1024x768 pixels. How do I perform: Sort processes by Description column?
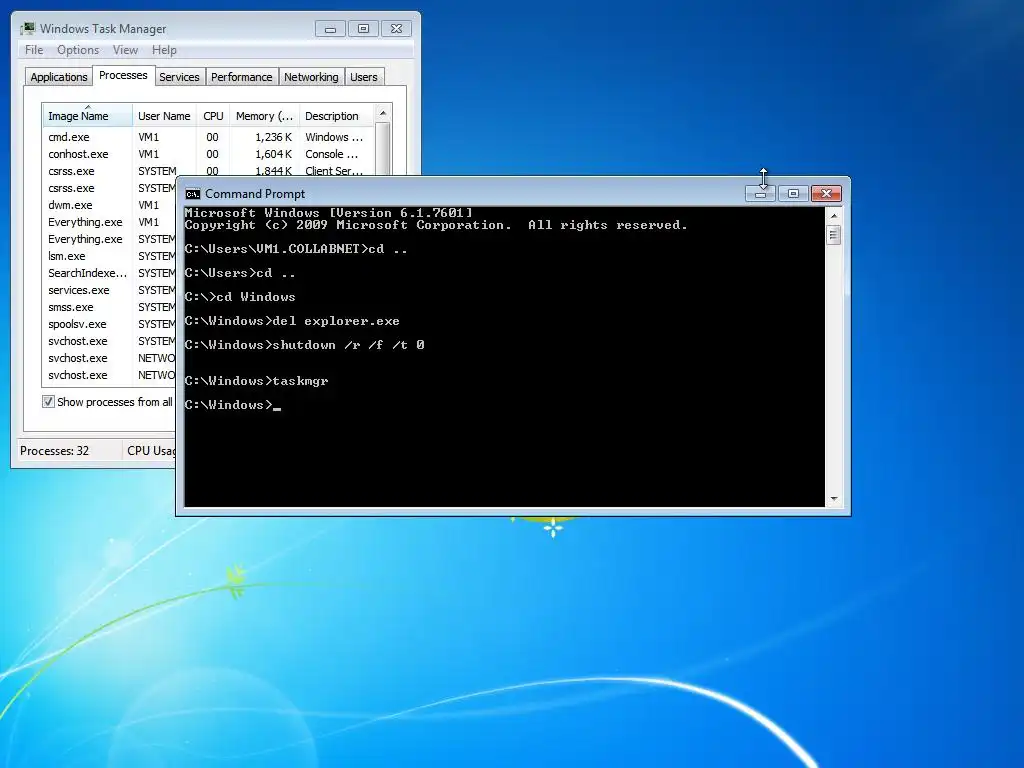pyautogui.click(x=336, y=116)
